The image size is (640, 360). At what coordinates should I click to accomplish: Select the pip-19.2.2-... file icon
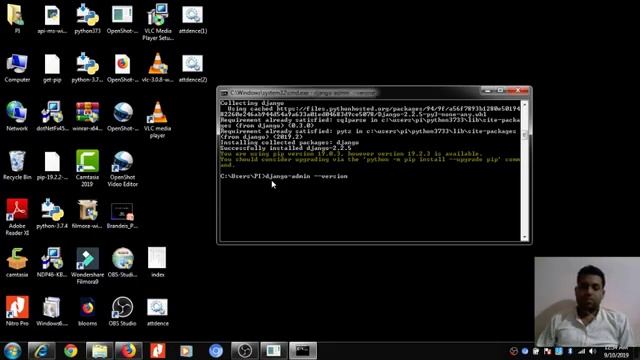pos(52,165)
